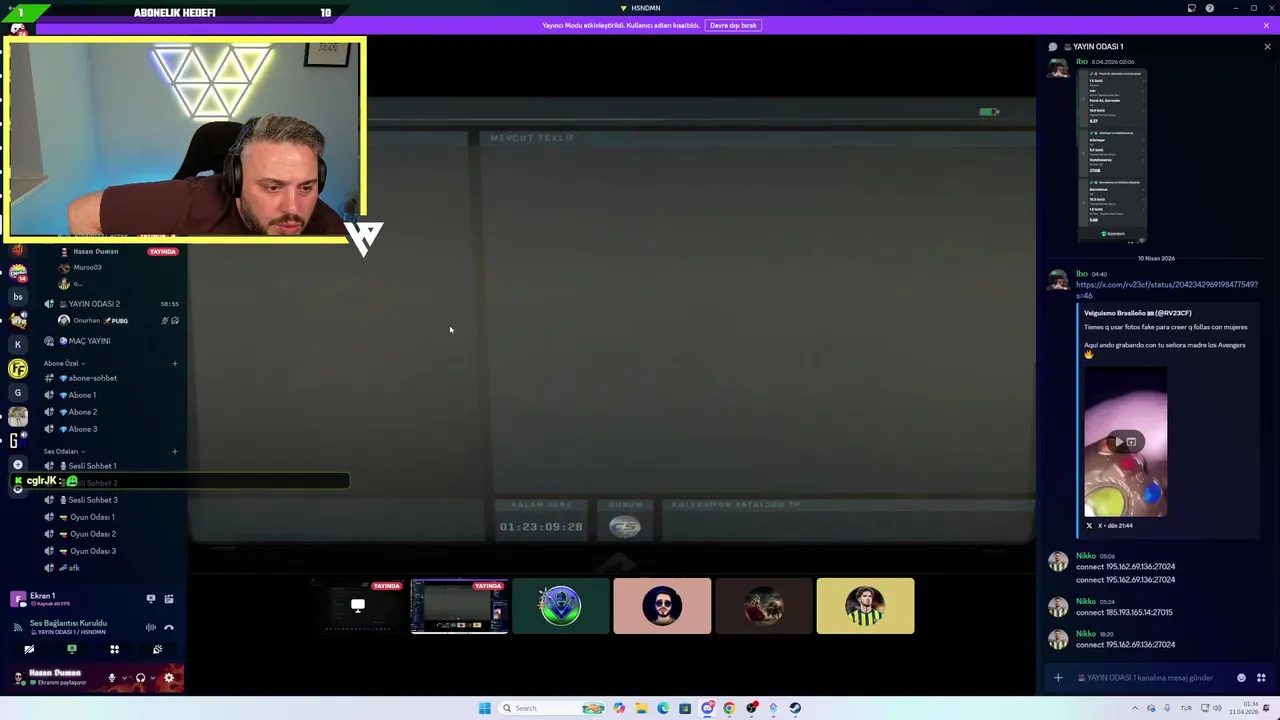Open the 'G' server icon
This screenshot has height=720, width=1280.
click(18, 393)
